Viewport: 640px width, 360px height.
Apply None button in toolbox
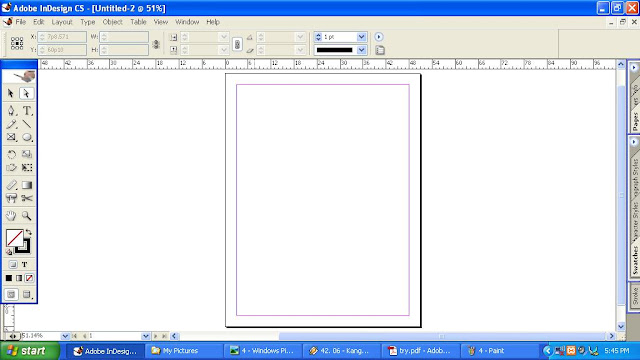[29, 278]
